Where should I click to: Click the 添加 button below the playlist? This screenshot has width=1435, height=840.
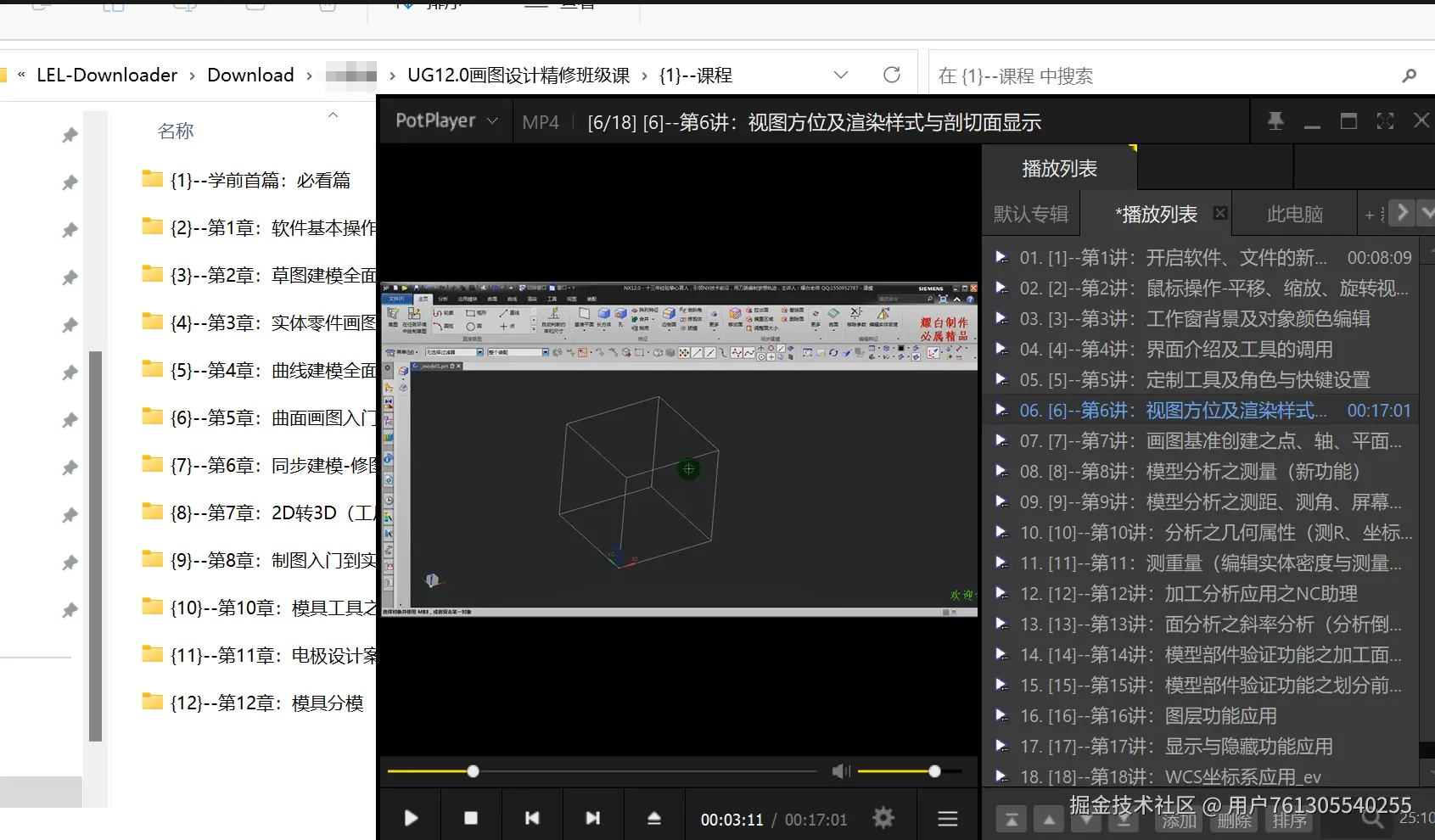[1178, 820]
